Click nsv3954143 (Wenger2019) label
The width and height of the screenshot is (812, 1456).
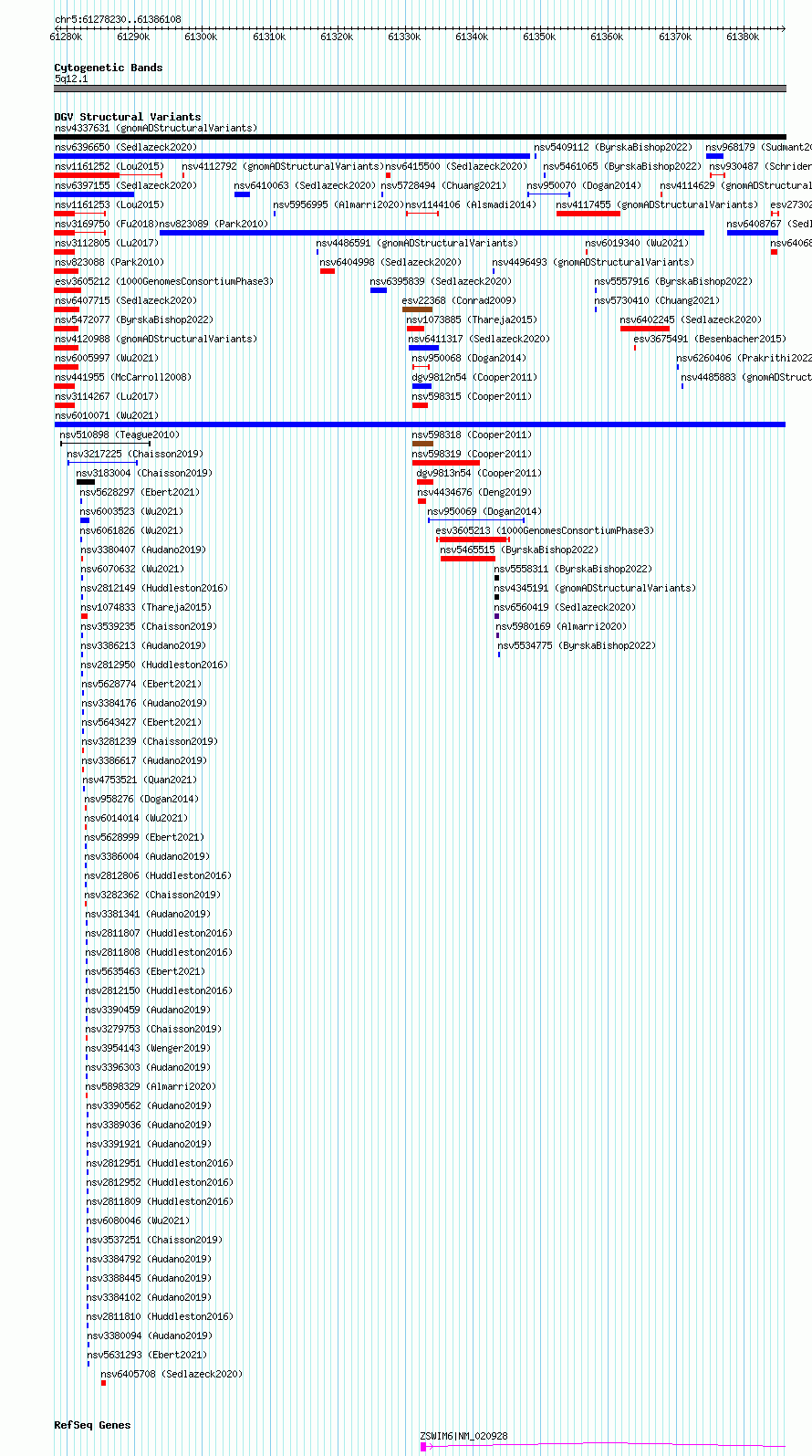(148, 1048)
